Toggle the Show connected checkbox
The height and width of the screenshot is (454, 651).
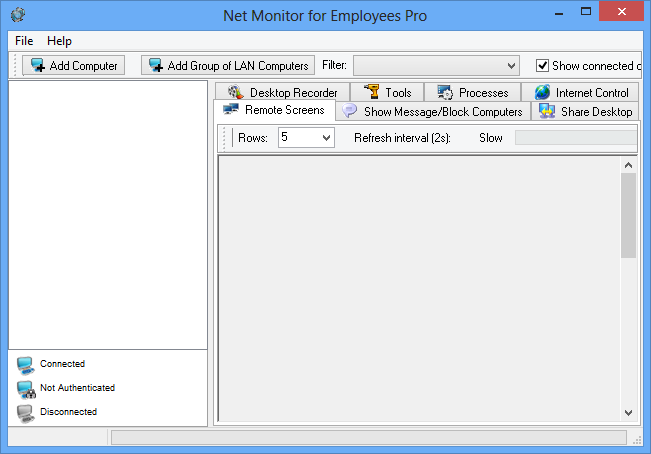point(542,66)
